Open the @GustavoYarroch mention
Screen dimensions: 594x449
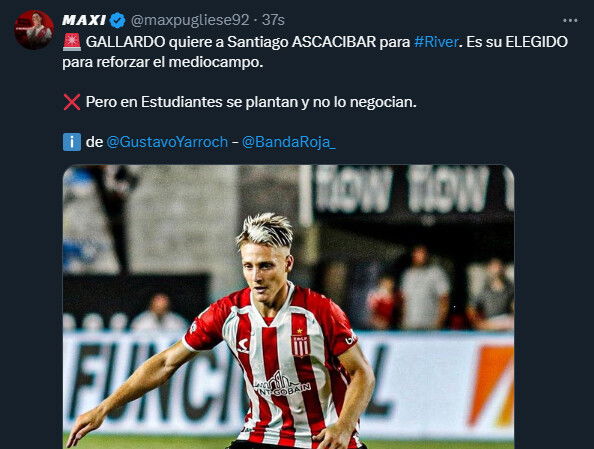[167, 142]
